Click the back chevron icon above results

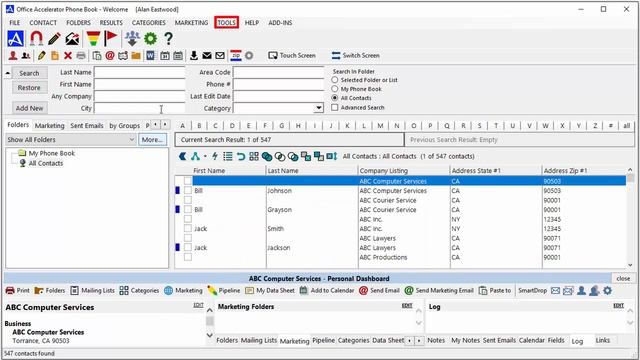pyautogui.click(x=183, y=156)
